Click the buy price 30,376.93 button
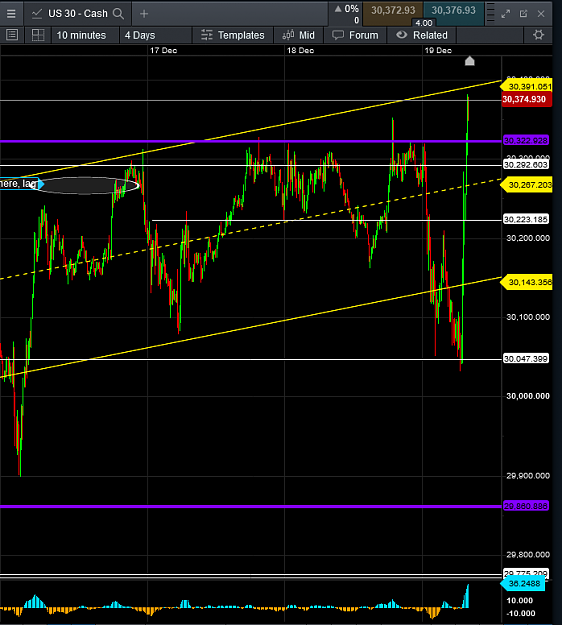Screen dimensions: 562x625 [x=454, y=11]
